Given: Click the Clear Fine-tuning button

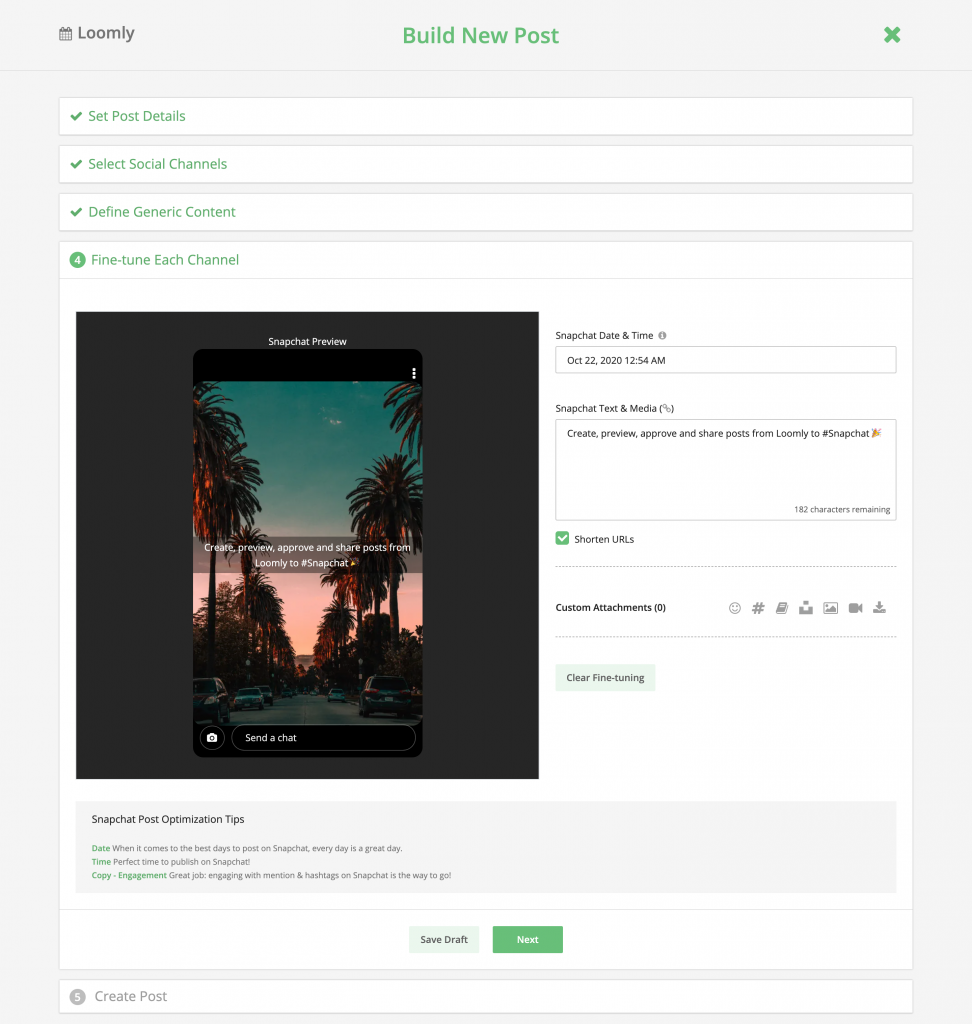Looking at the screenshot, I should [x=605, y=678].
